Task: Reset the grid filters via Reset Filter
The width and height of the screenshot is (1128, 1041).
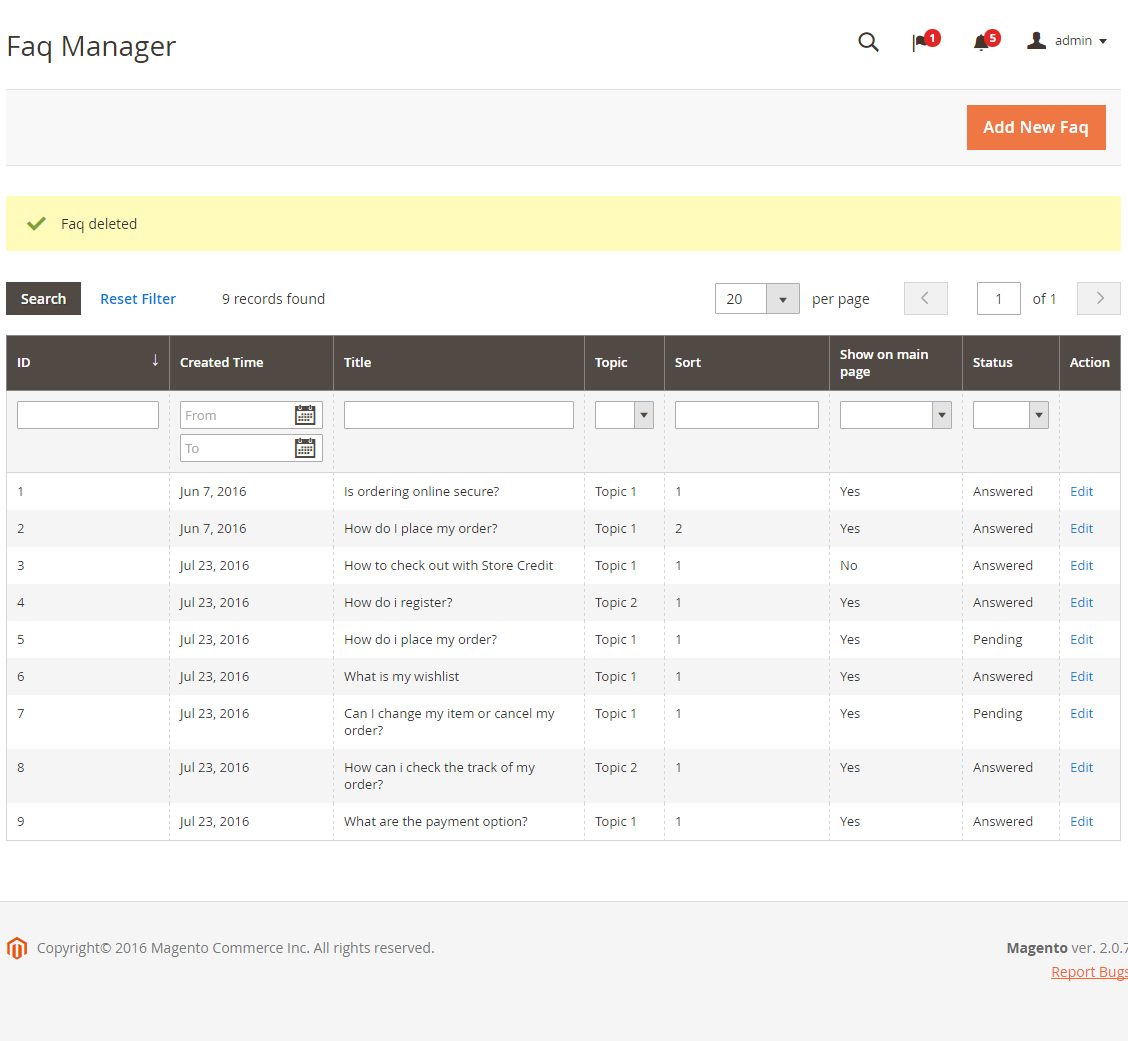Action: pos(138,298)
